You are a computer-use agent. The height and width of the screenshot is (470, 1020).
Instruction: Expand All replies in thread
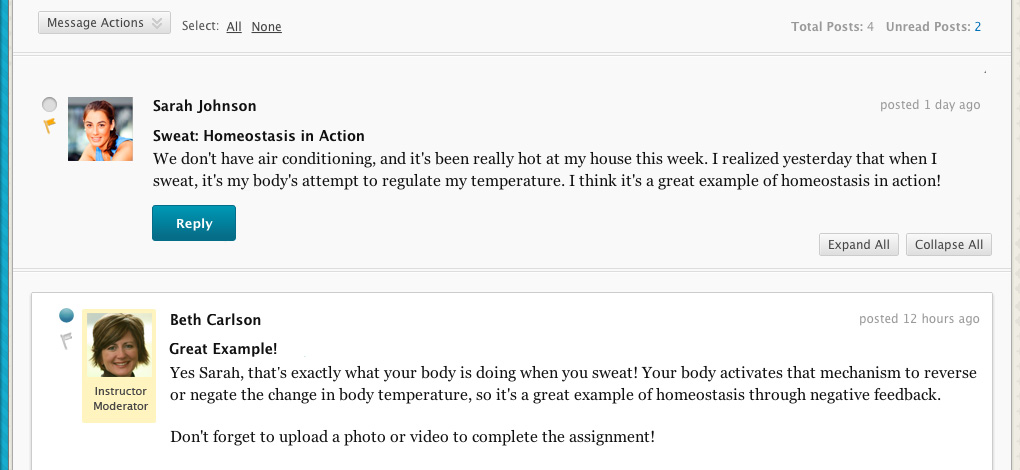[858, 245]
